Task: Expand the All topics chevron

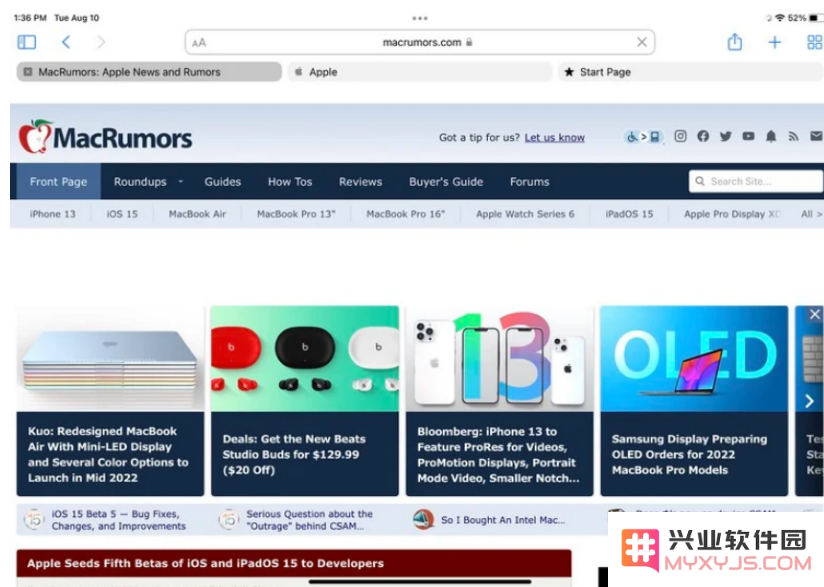Action: pos(811,214)
